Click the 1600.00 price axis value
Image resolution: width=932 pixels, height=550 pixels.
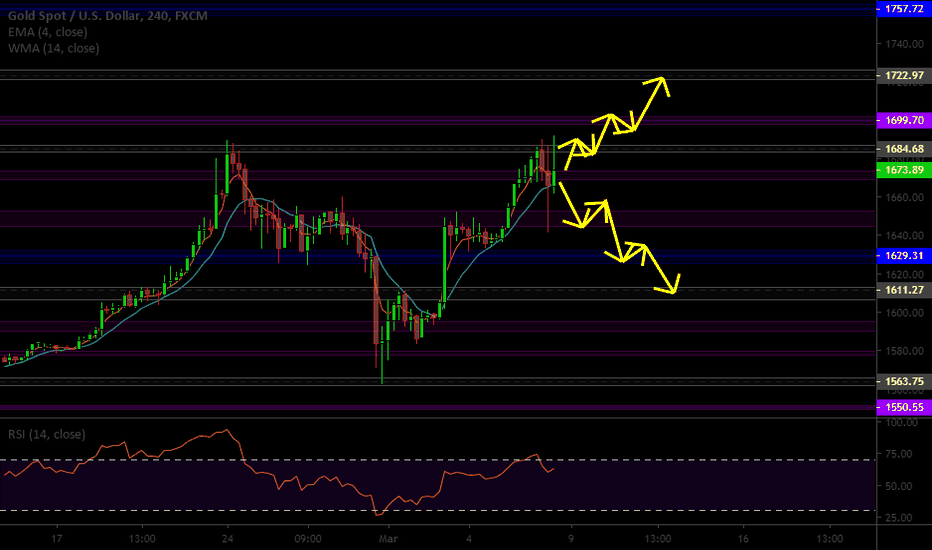pos(904,313)
